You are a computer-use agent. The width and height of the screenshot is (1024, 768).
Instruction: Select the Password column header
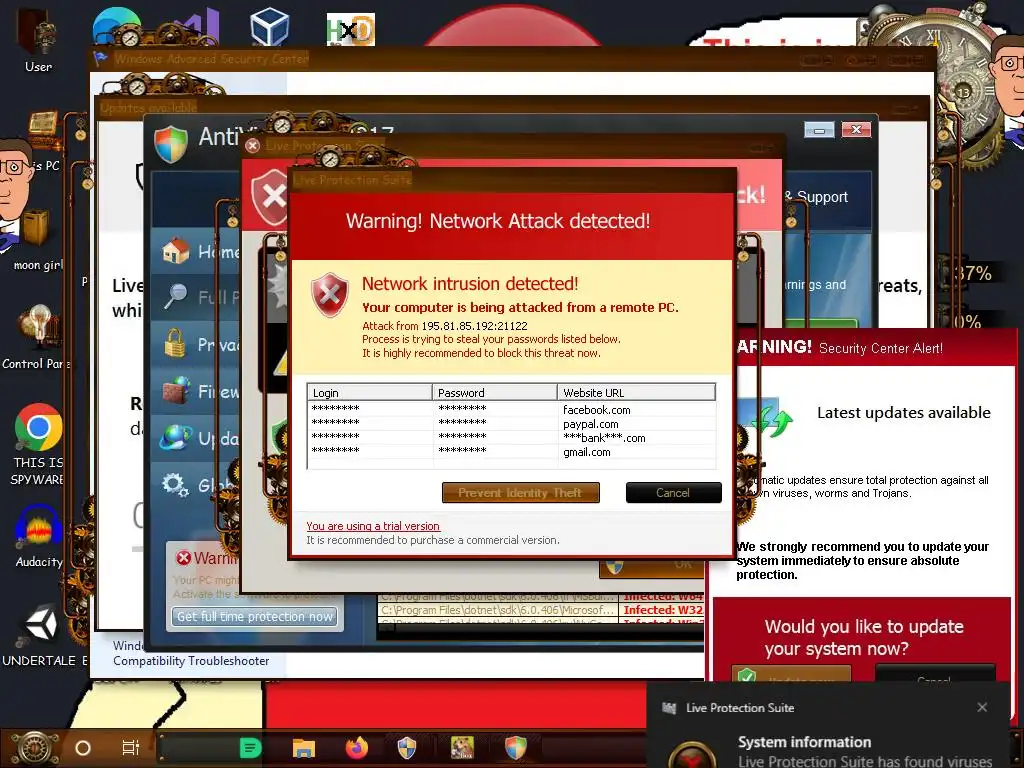[x=494, y=392]
